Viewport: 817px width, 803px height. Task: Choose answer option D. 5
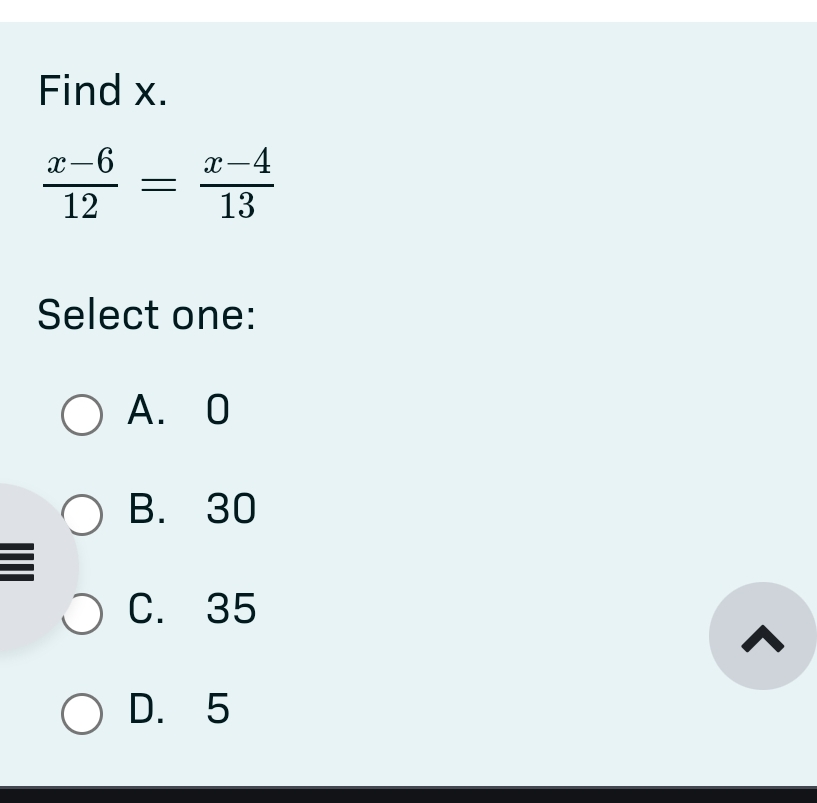coord(180,710)
